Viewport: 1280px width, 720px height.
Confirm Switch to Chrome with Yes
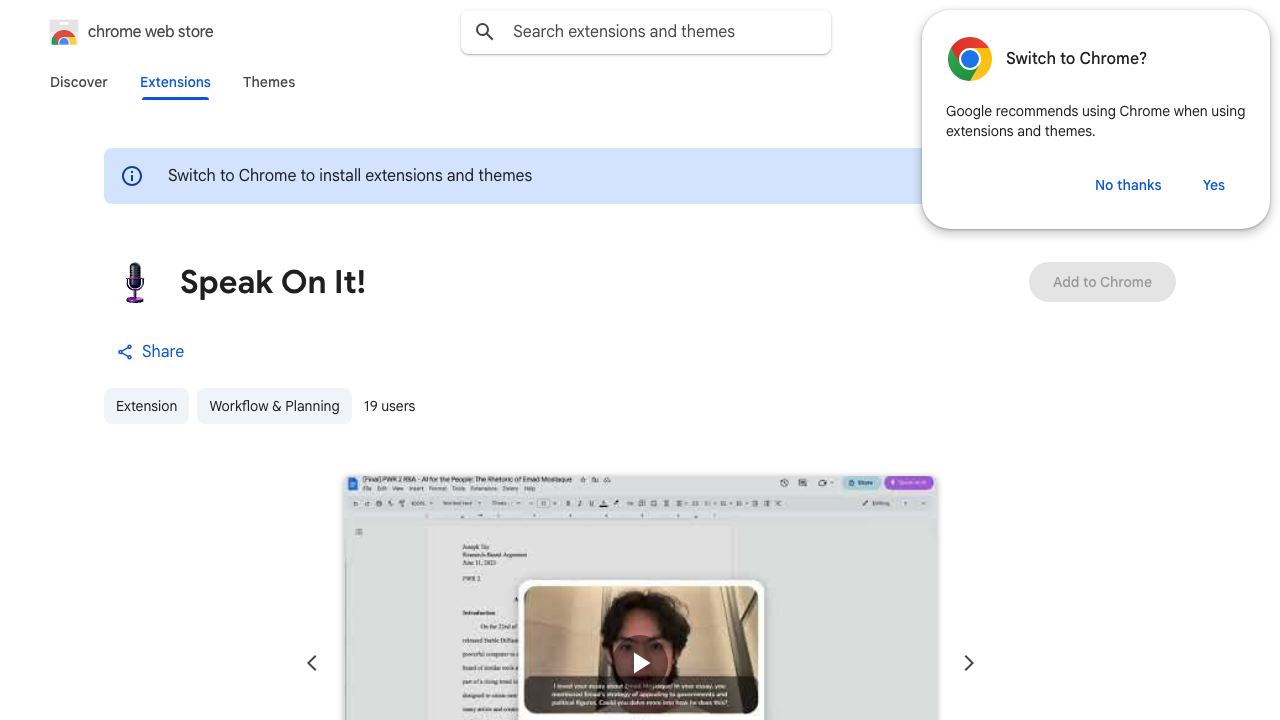pyautogui.click(x=1214, y=185)
